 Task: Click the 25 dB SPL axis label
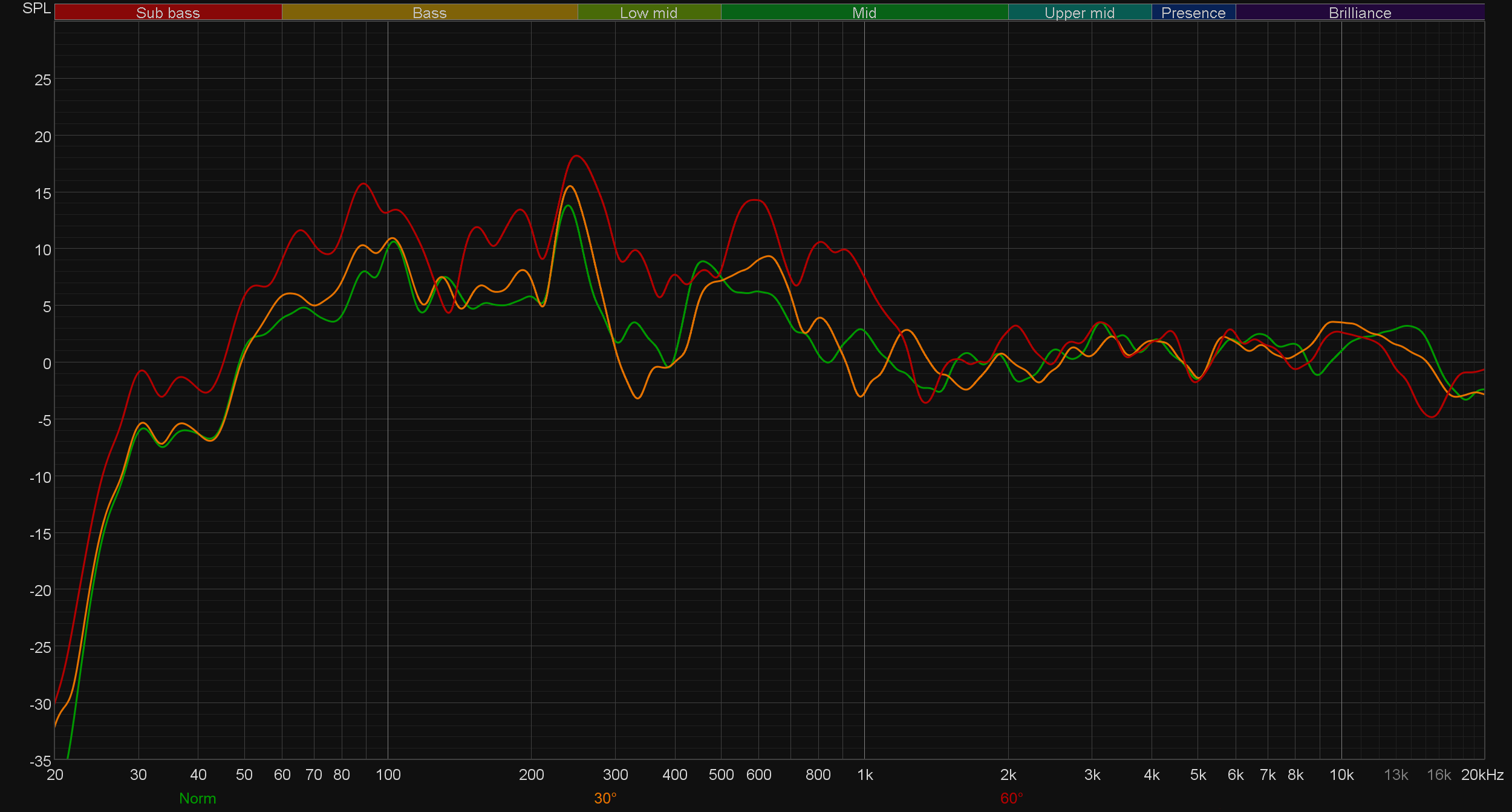(42, 80)
